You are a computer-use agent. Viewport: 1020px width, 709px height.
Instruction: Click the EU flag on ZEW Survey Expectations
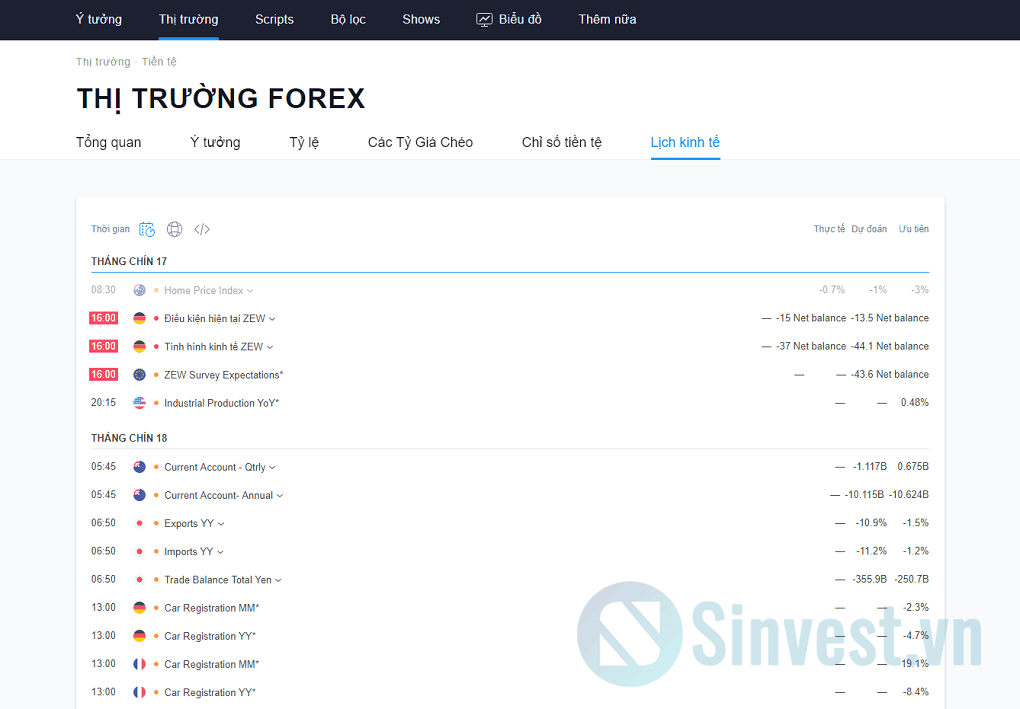tap(139, 375)
